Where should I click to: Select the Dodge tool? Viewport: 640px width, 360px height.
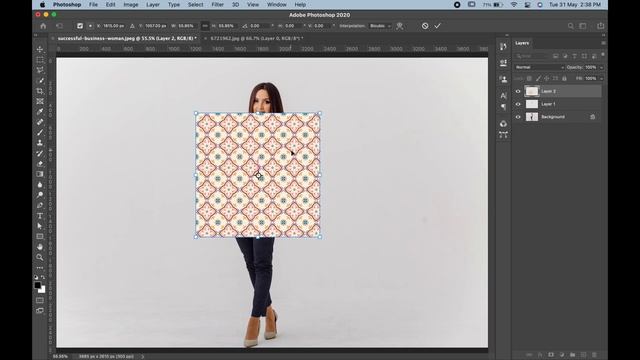point(40,195)
